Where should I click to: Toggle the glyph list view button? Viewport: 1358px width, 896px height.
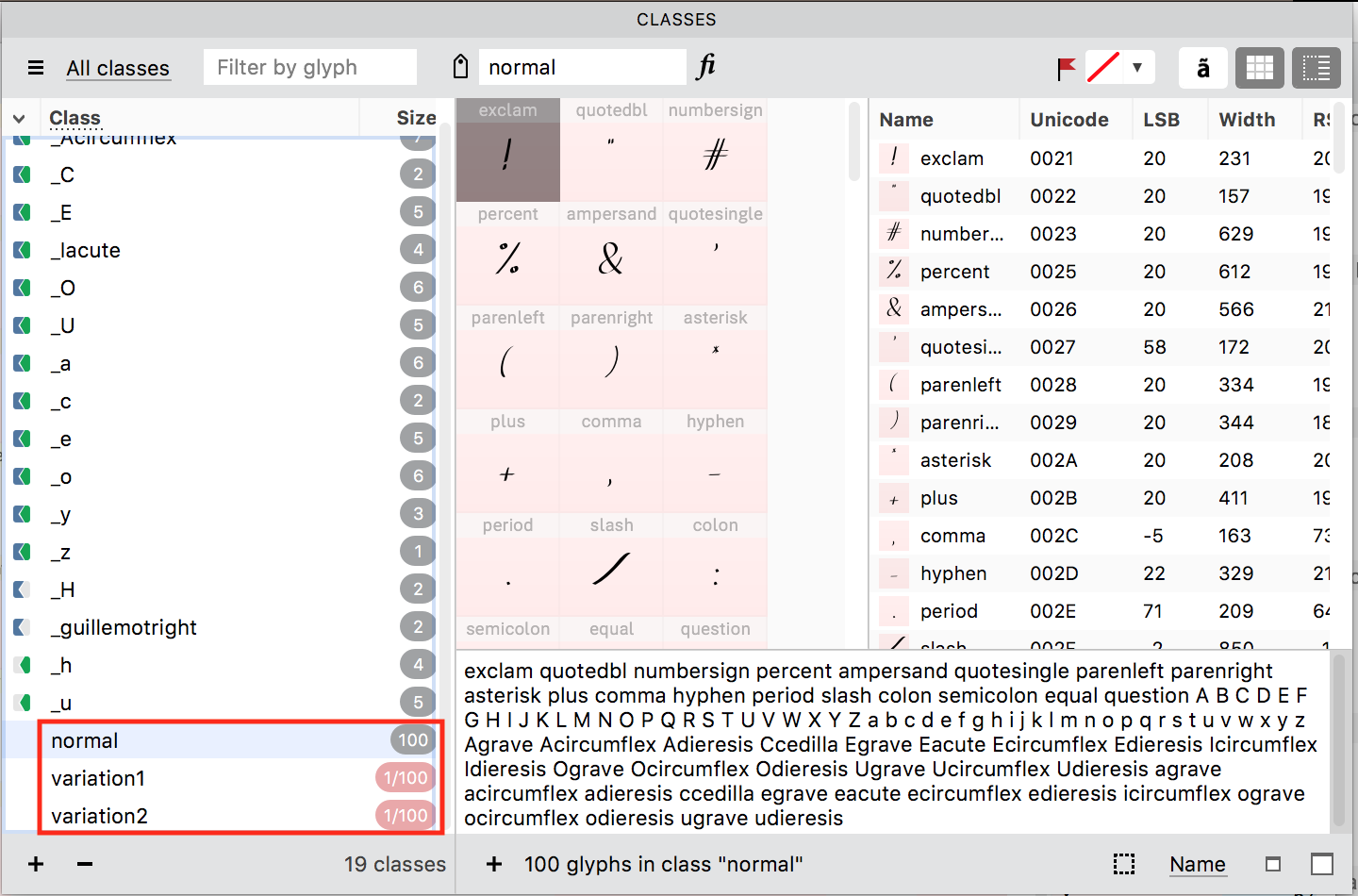(x=1316, y=68)
